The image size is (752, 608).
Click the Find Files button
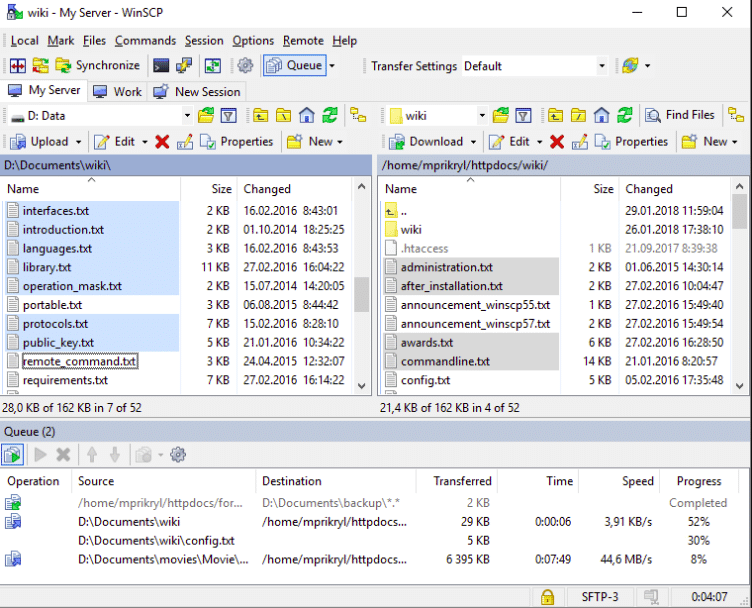[680, 115]
